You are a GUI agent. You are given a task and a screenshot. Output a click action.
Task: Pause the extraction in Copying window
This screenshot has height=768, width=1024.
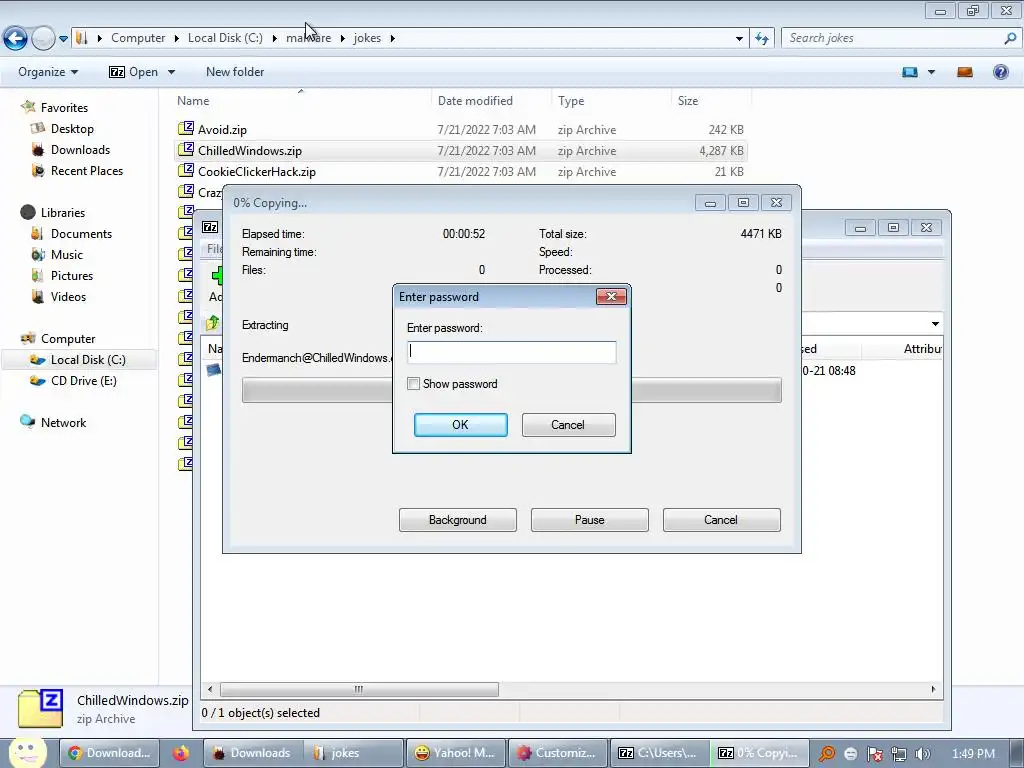[590, 520]
